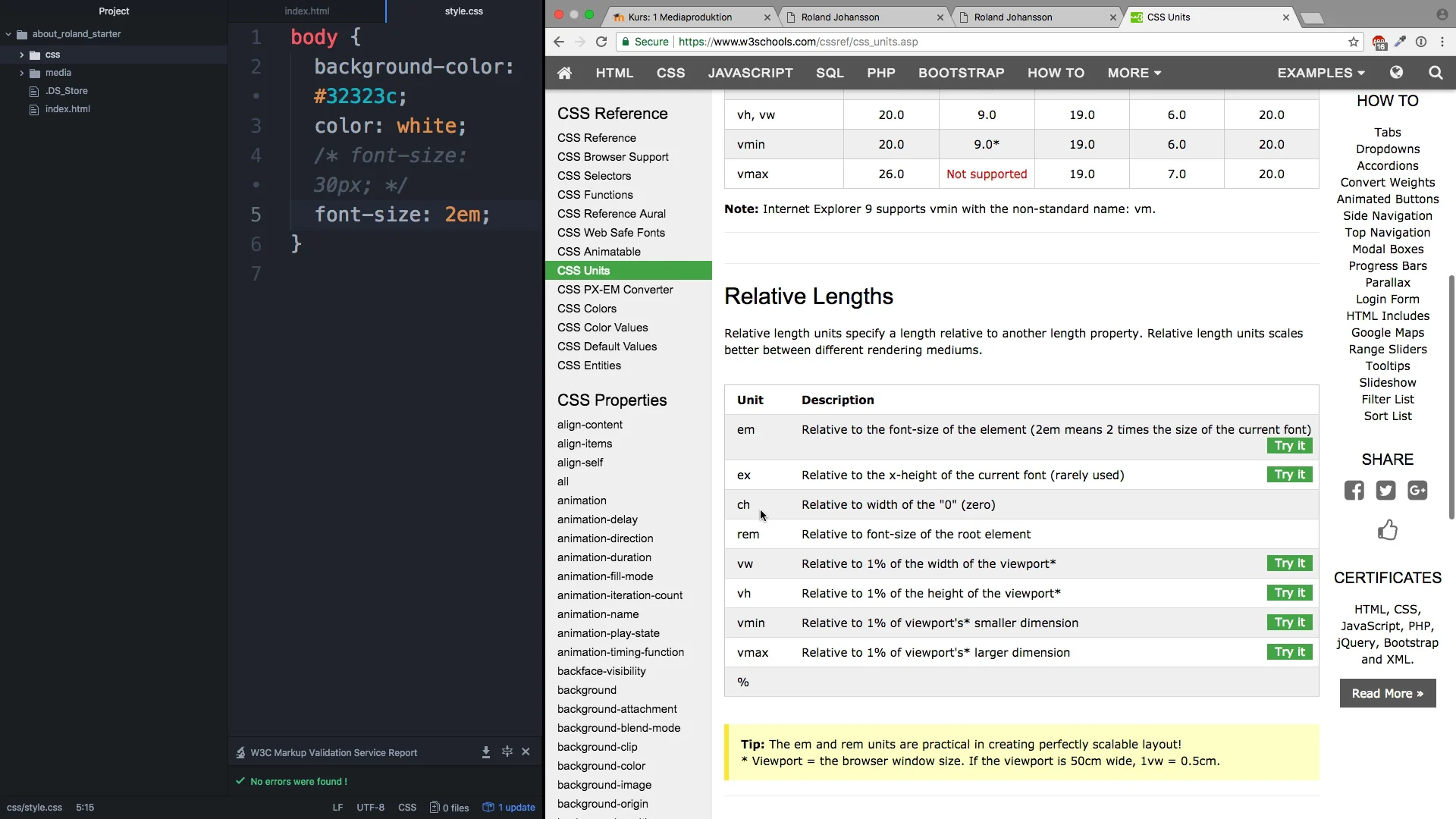Viewport: 1456px width, 819px height.
Task: Select BOOTSTRAP in the top navigation
Action: click(962, 73)
